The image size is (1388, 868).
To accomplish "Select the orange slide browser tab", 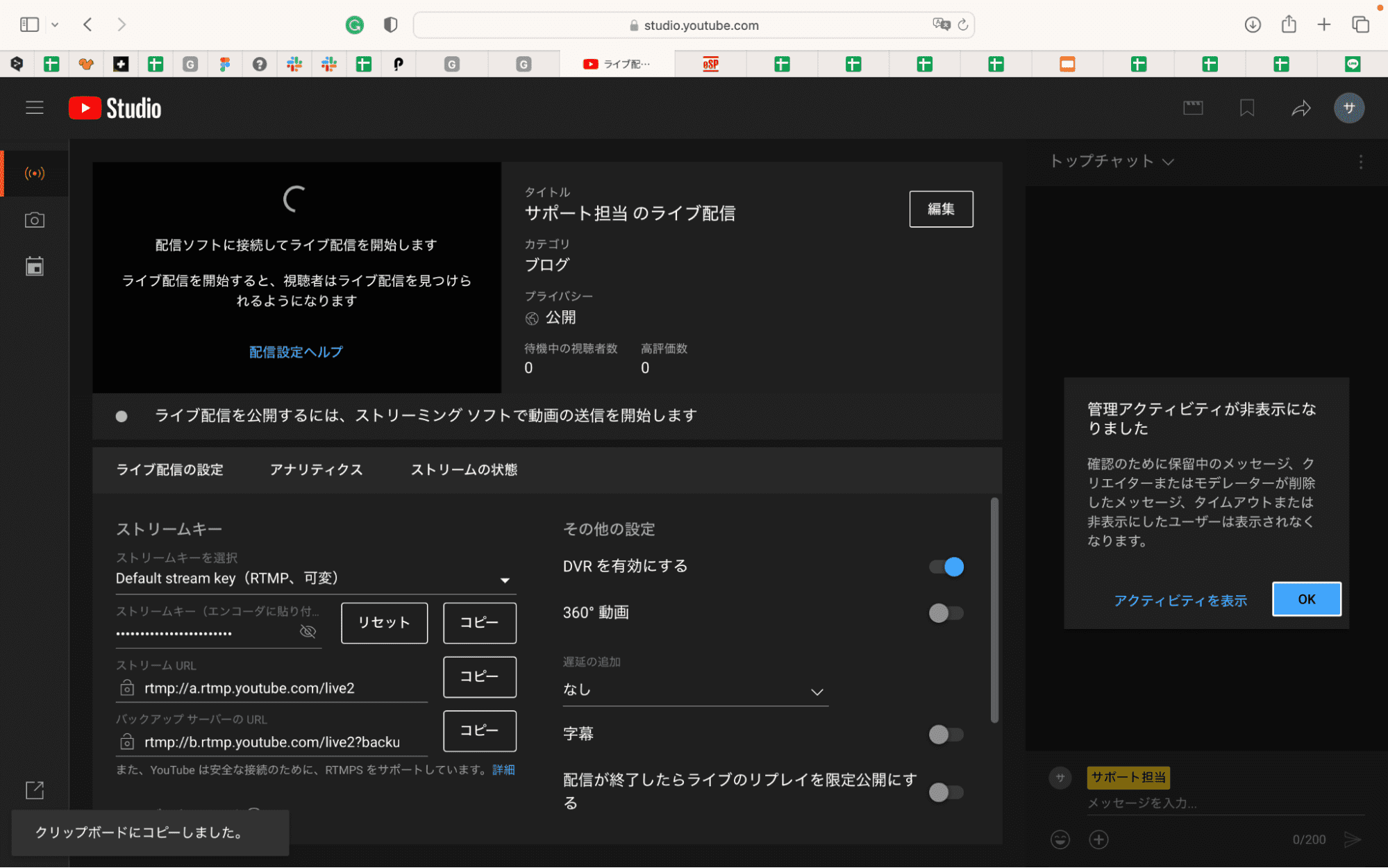I will (1067, 64).
